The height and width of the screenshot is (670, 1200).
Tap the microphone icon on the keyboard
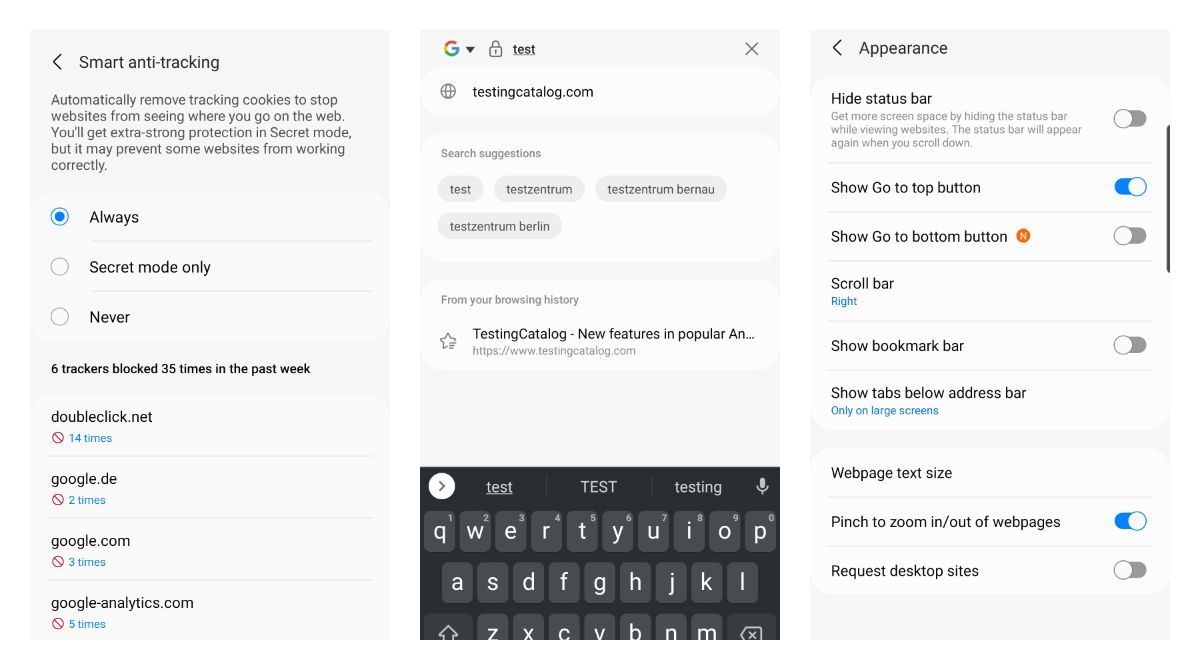764,487
